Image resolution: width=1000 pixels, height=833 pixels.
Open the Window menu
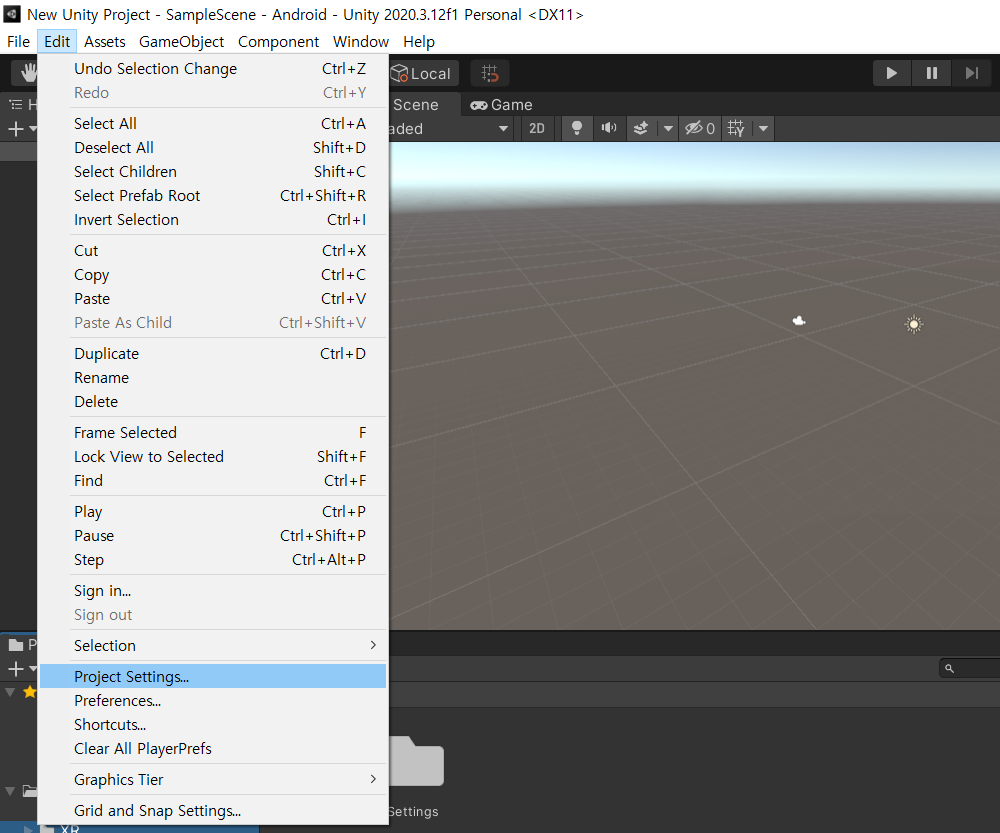click(360, 41)
